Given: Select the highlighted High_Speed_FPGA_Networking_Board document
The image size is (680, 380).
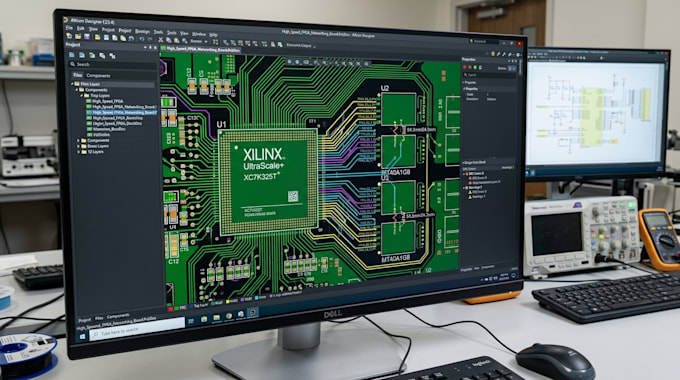Looking at the screenshot, I should tap(121, 112).
